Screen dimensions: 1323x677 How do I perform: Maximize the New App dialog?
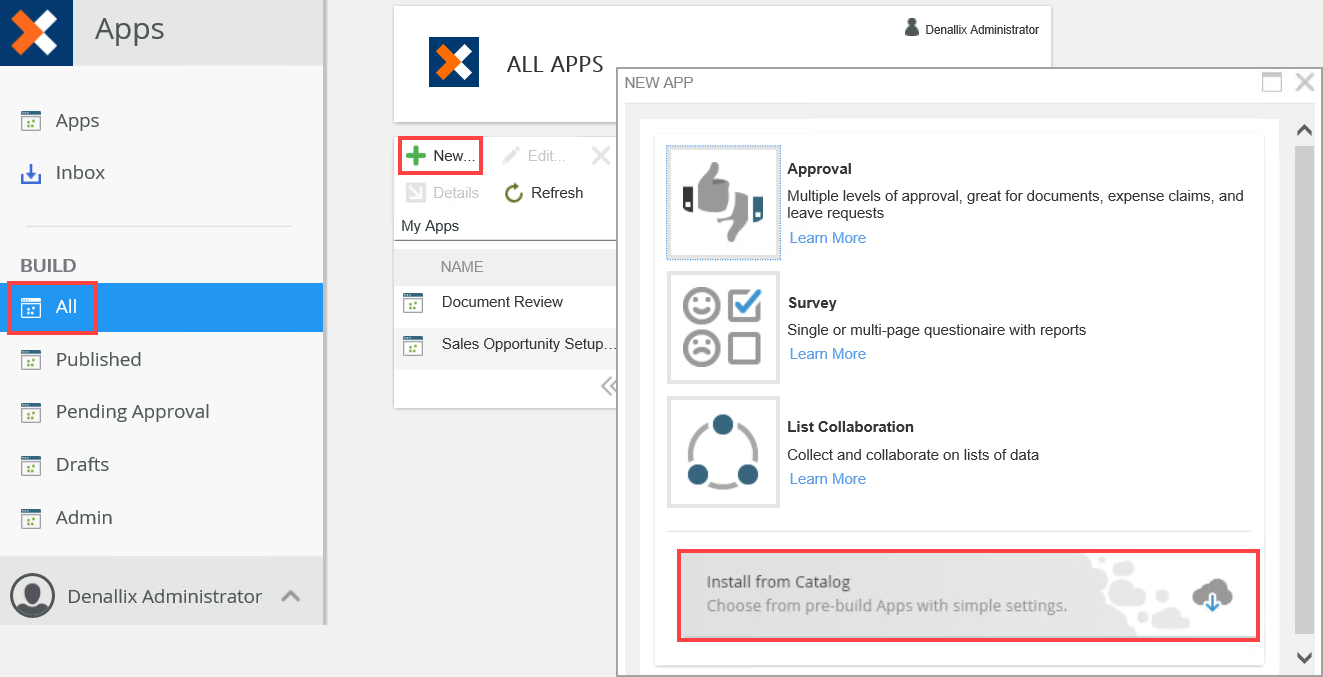coord(1271,83)
